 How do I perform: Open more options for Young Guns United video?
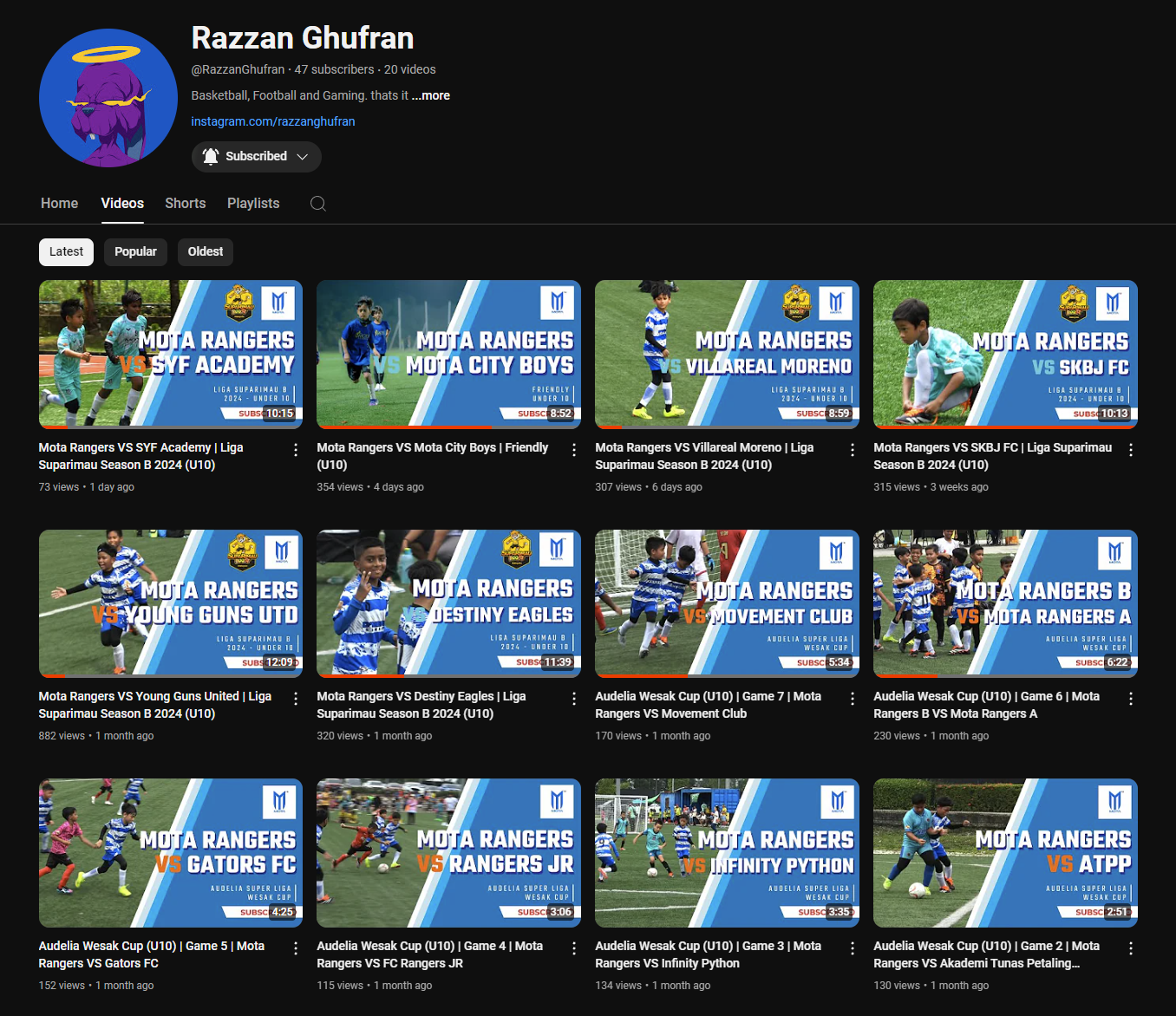coord(296,699)
